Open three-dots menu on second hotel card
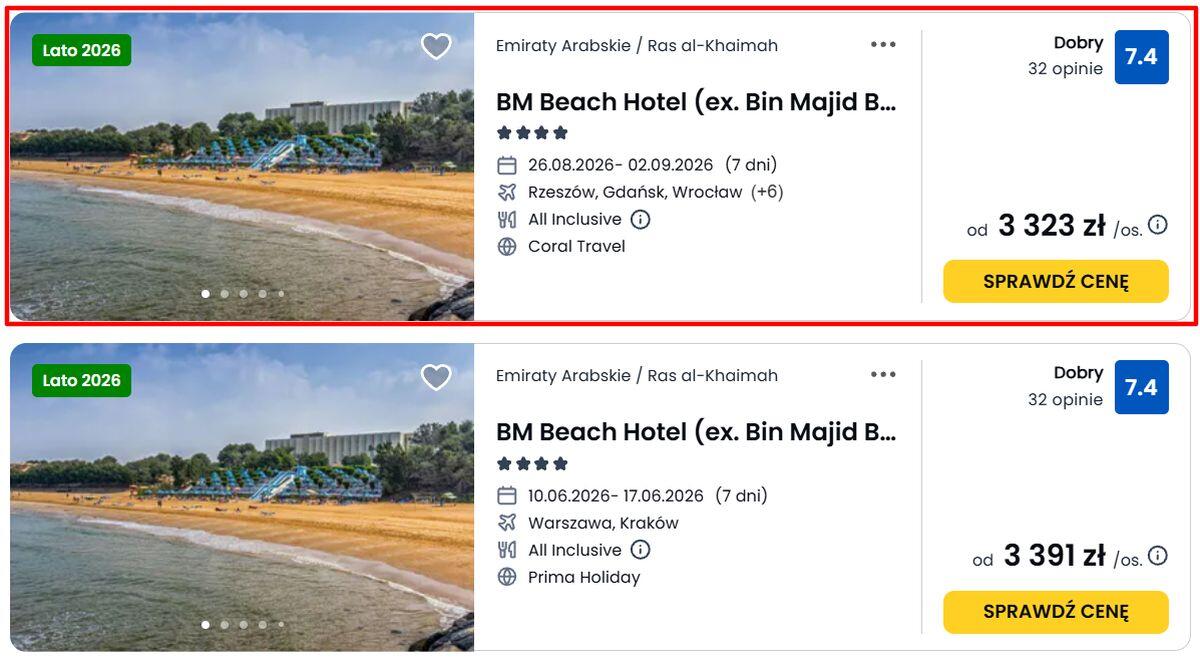 [x=883, y=375]
